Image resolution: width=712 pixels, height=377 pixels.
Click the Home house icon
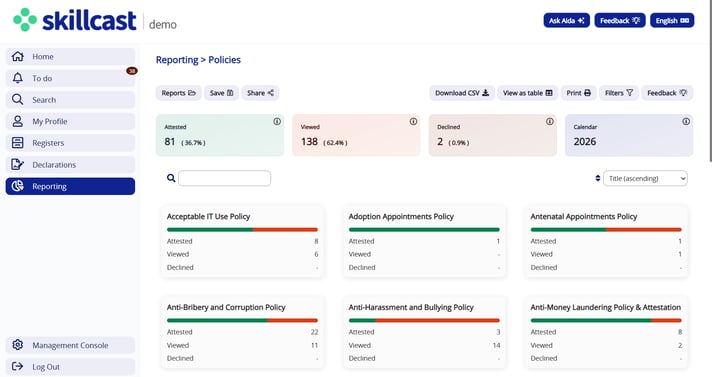point(18,56)
